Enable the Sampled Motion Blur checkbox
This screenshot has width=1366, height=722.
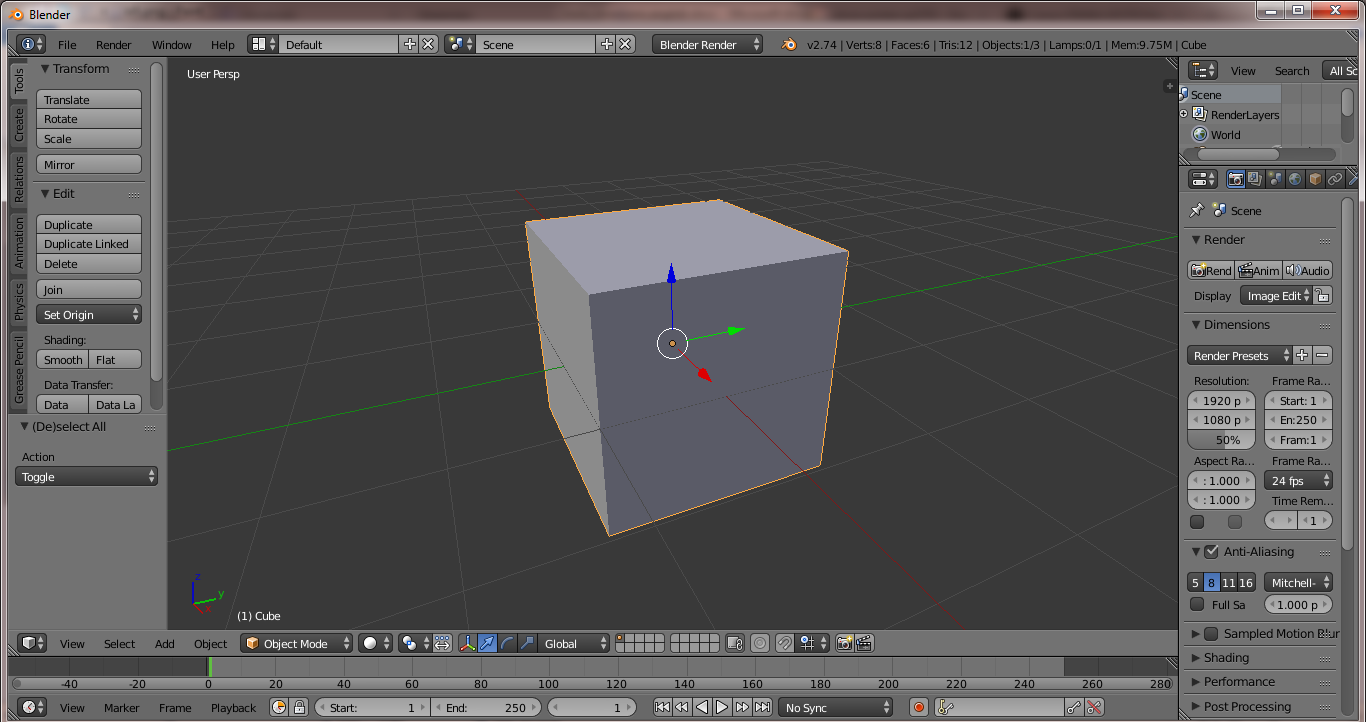pyautogui.click(x=1211, y=633)
